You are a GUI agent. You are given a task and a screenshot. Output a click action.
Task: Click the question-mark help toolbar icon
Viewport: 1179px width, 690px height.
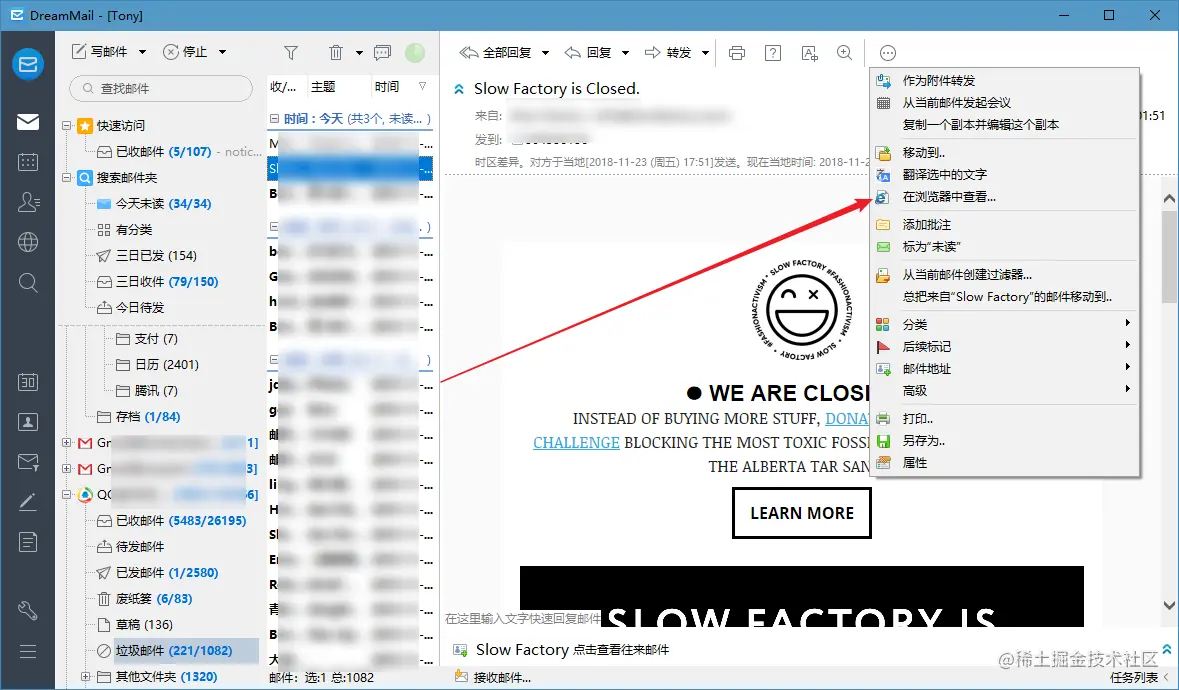click(x=772, y=53)
